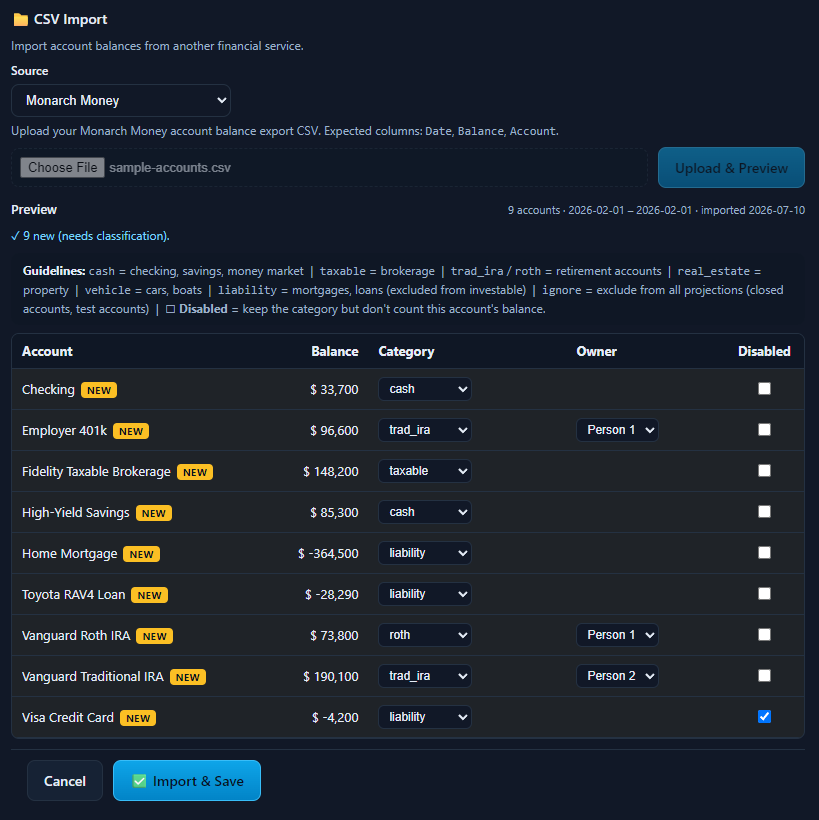Tick Disabled for Vanguard Roth IRA

764,634
